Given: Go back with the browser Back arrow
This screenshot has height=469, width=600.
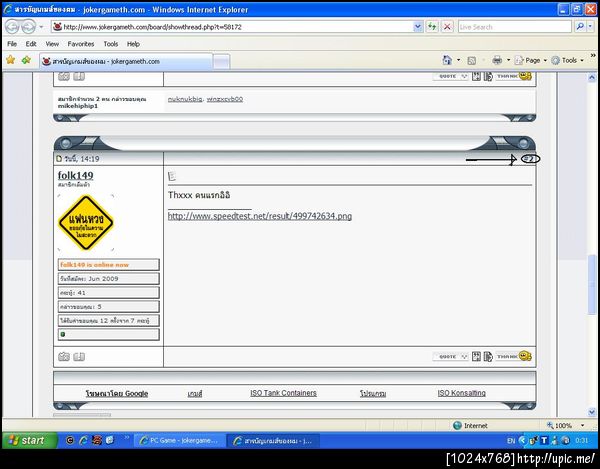Looking at the screenshot, I should click(12, 27).
